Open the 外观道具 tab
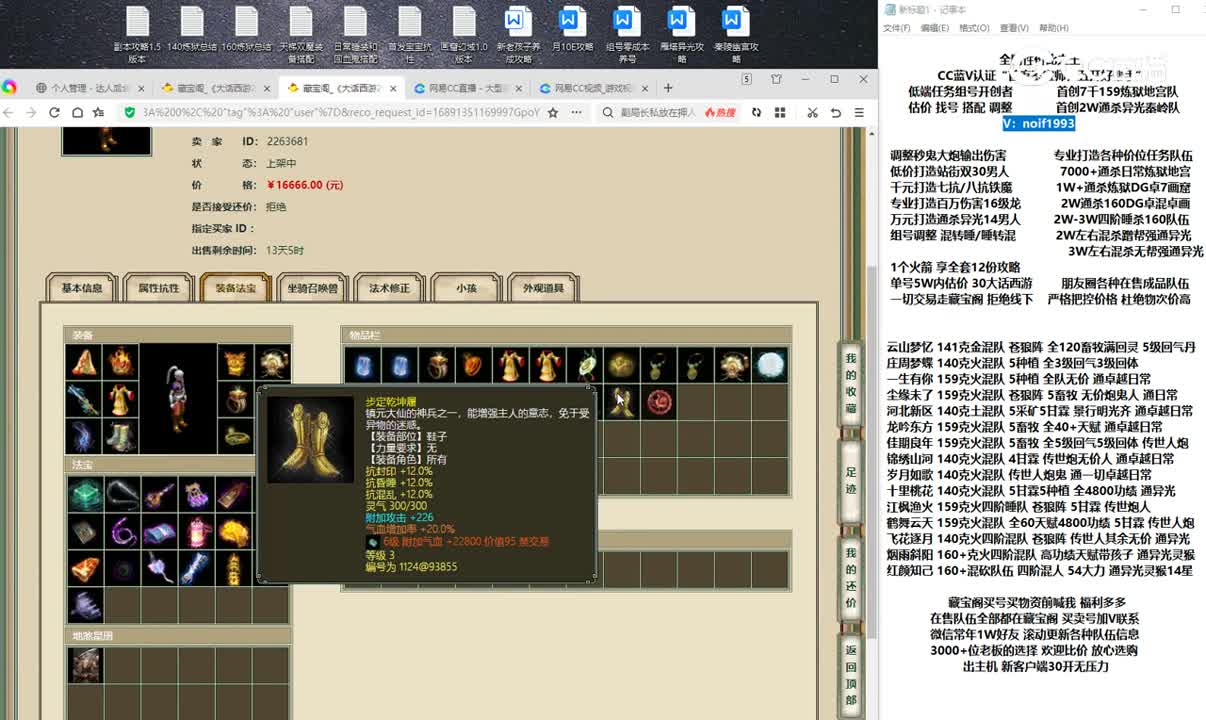The image size is (1206, 720). [x=543, y=288]
